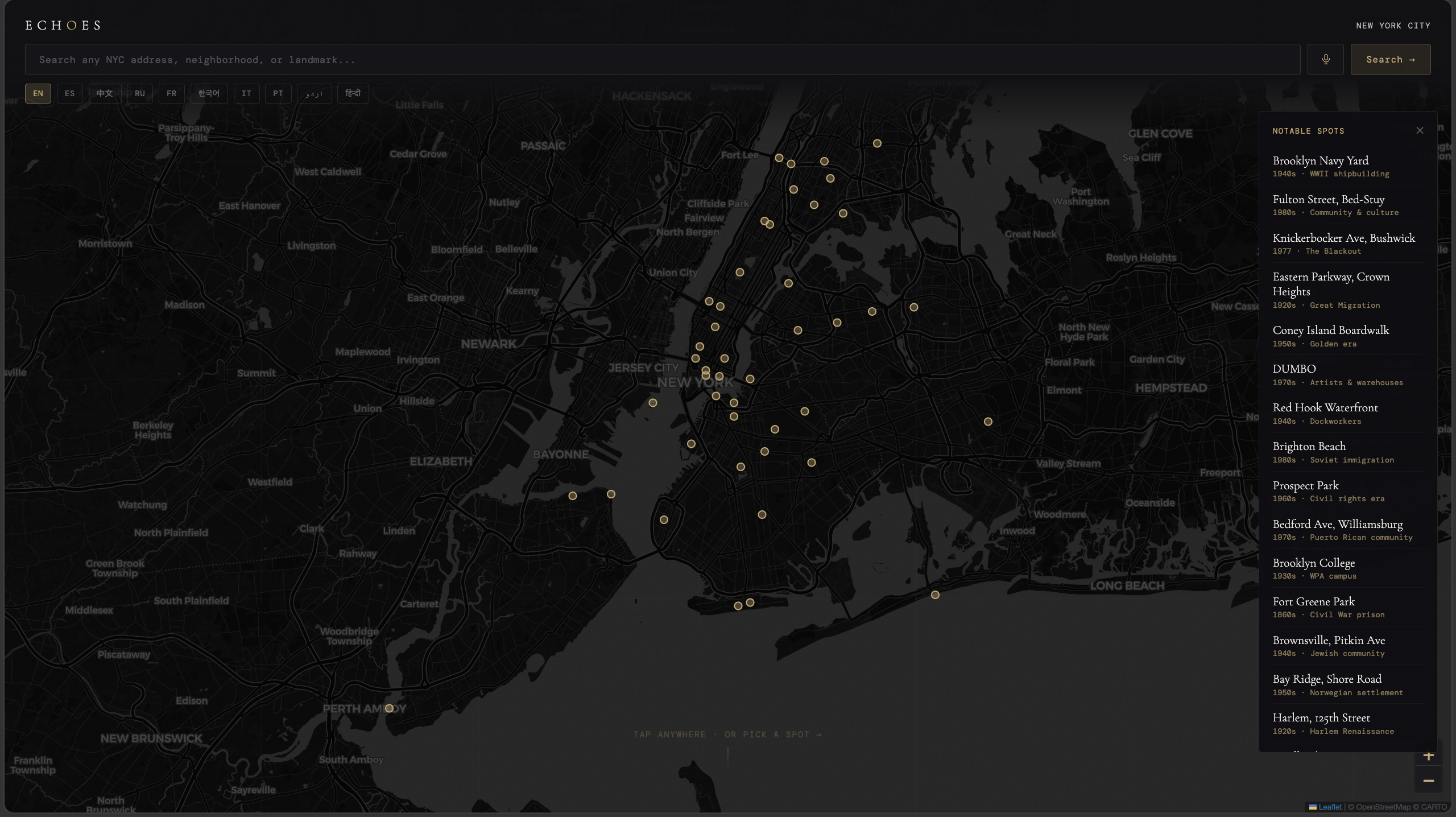1456x817 pixels.
Task: Select the RU language button
Action: click(140, 93)
